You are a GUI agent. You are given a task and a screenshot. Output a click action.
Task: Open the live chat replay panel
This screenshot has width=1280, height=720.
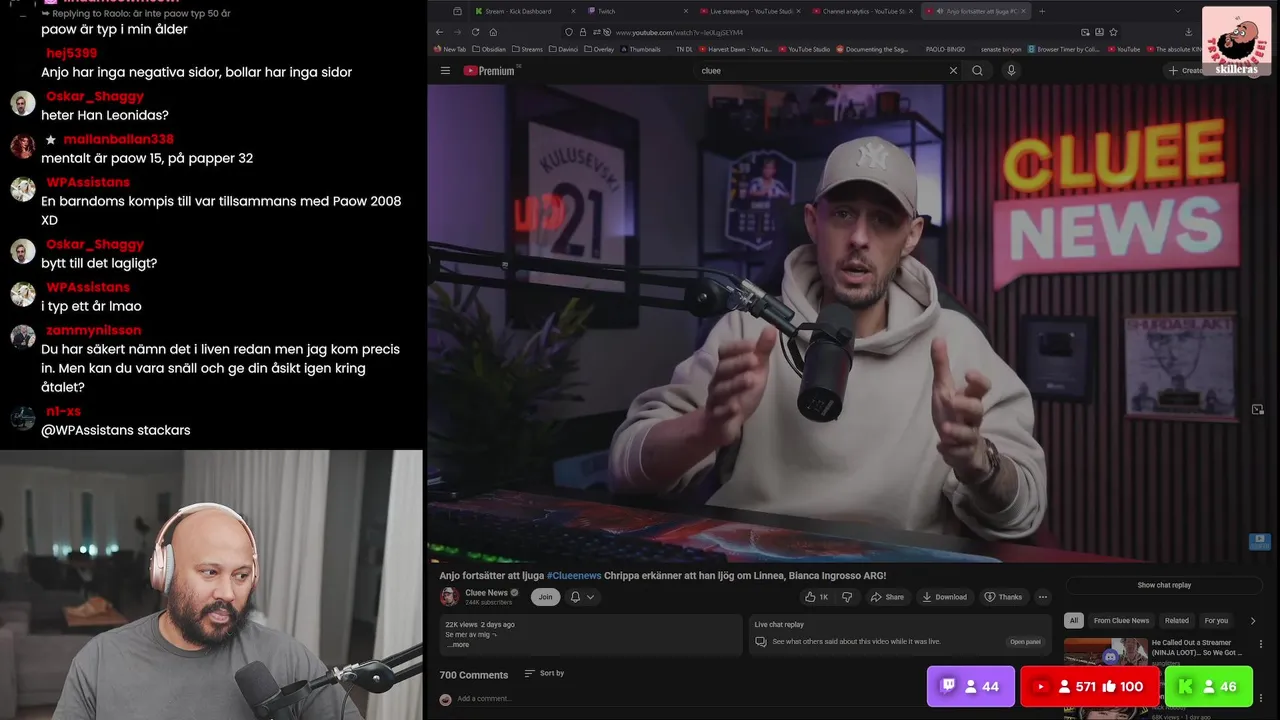(1025, 642)
